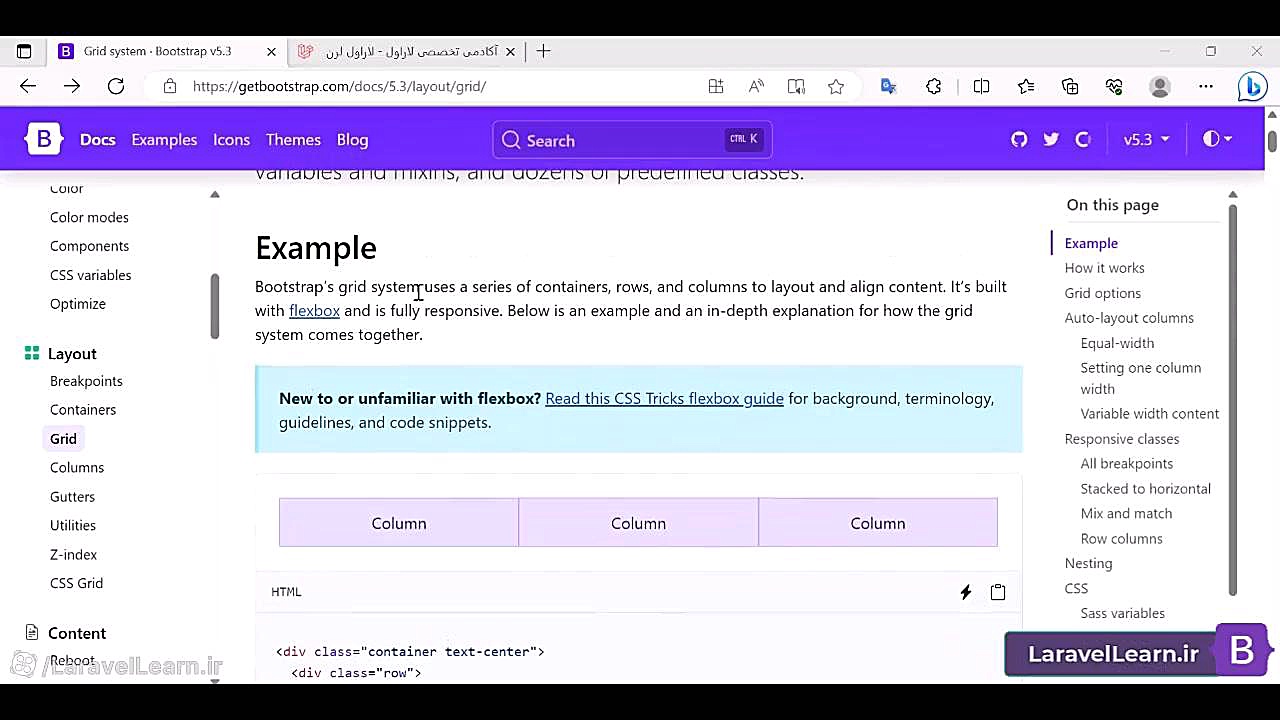
Task: Open the Blog nav item
Action: click(352, 140)
